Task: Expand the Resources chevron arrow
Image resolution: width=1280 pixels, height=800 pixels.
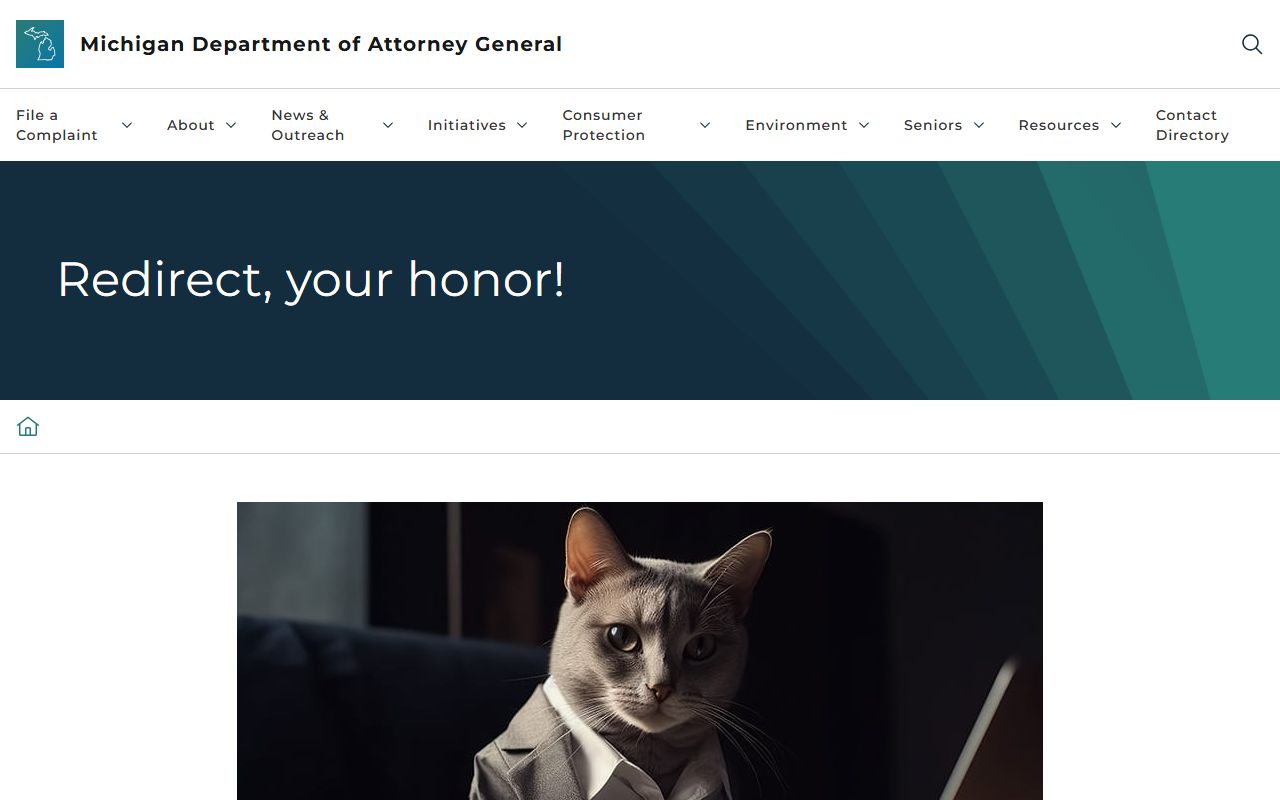Action: 1116,125
